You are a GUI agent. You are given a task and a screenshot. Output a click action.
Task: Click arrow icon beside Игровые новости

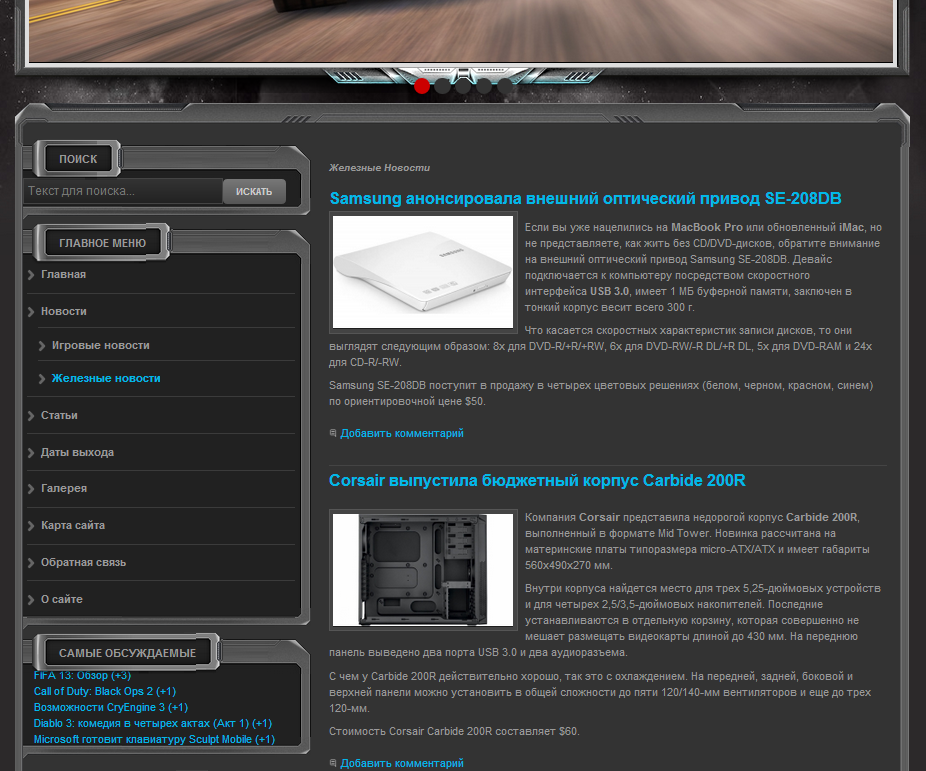click(42, 346)
